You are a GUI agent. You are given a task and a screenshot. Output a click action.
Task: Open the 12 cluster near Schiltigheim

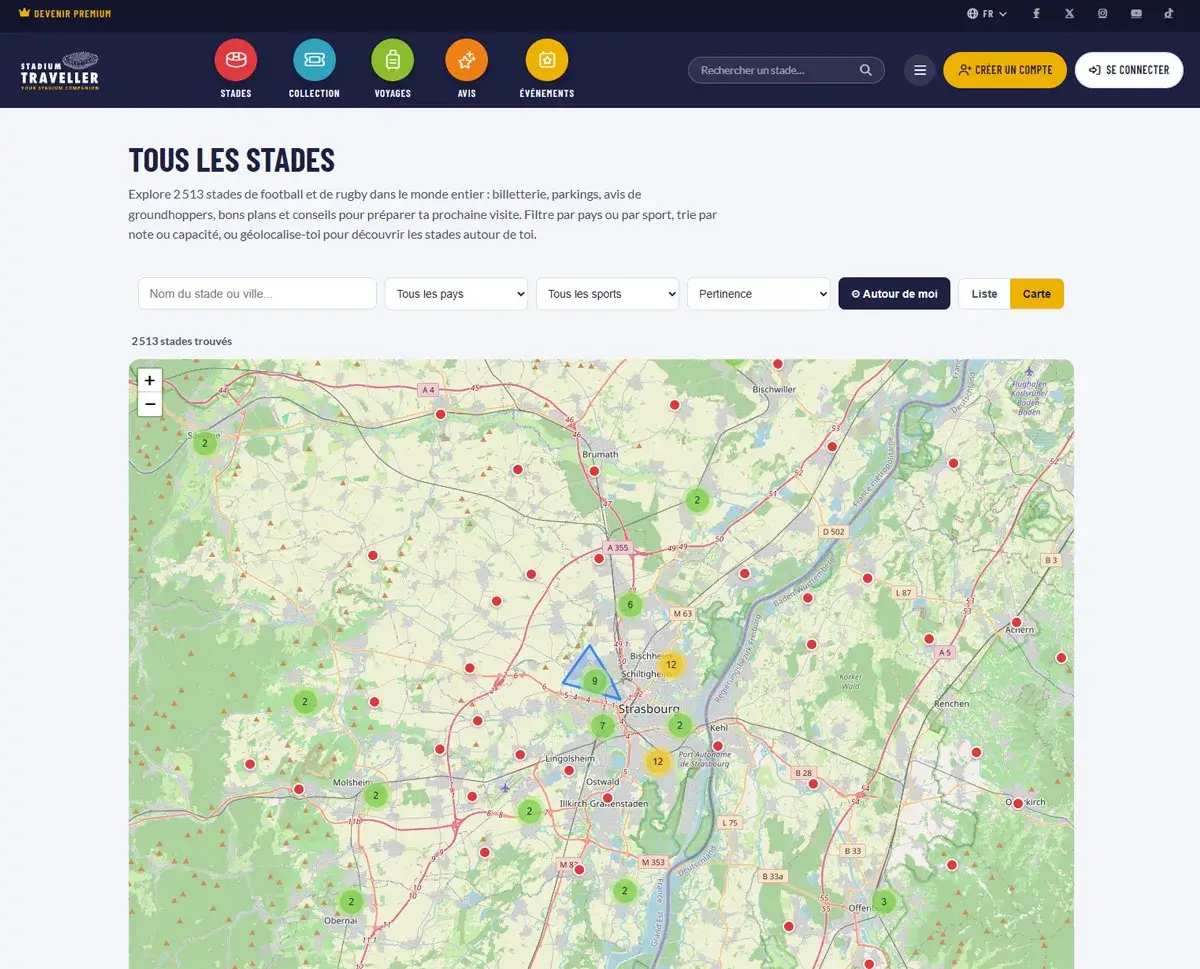tap(671, 664)
